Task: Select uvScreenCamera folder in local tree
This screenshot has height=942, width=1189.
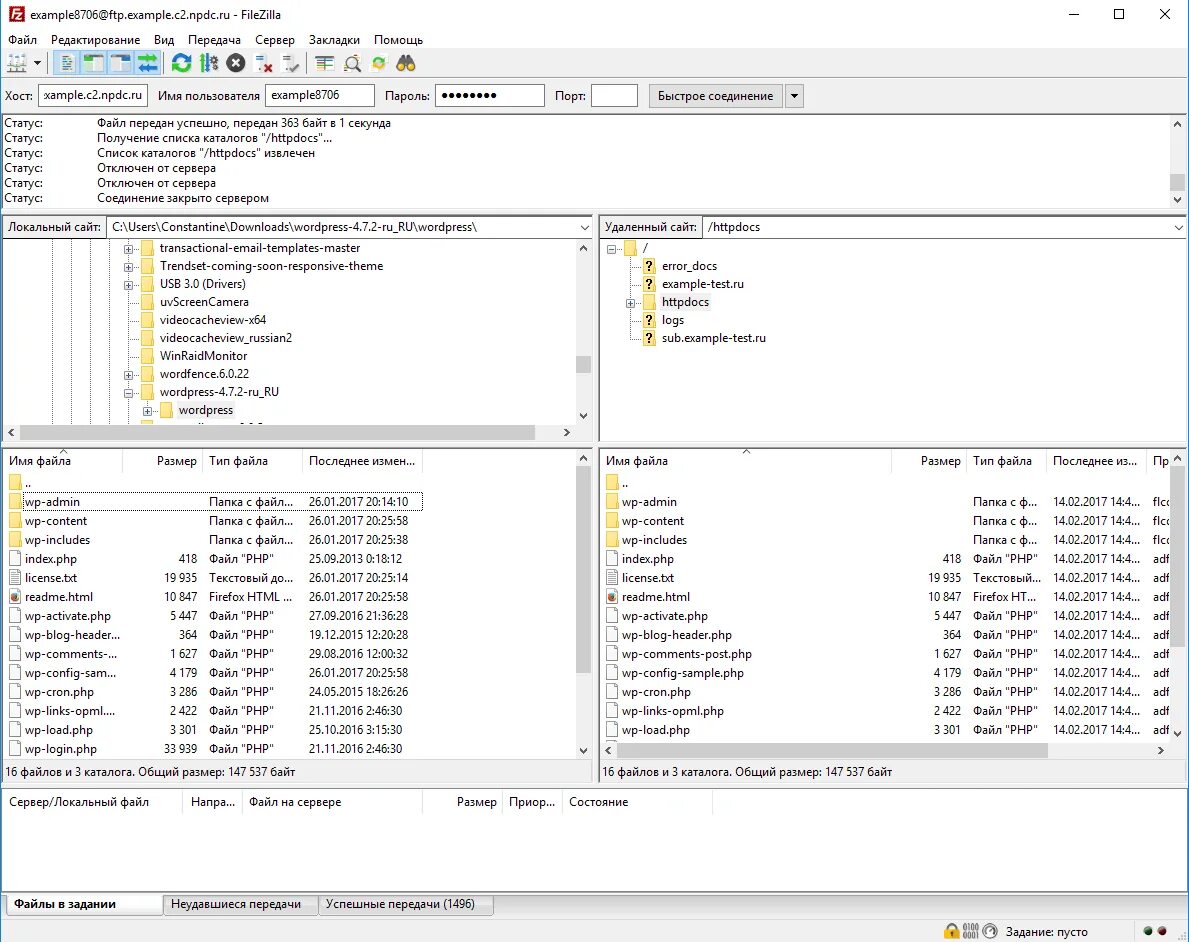Action: (x=204, y=302)
